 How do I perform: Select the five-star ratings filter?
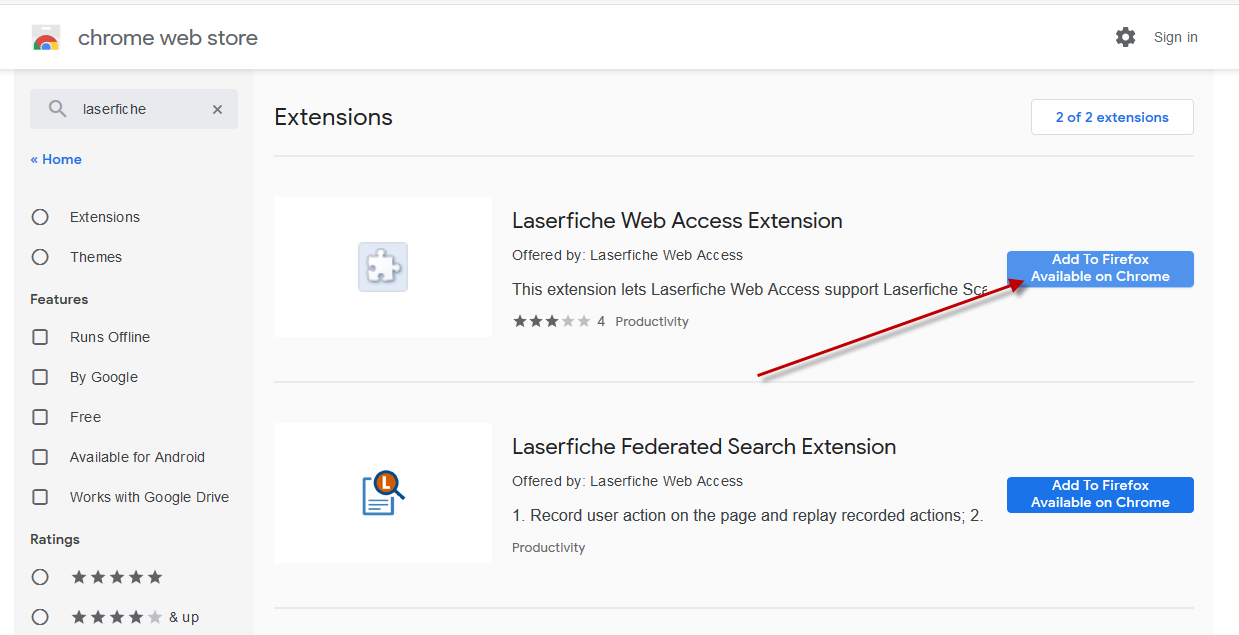pos(40,577)
